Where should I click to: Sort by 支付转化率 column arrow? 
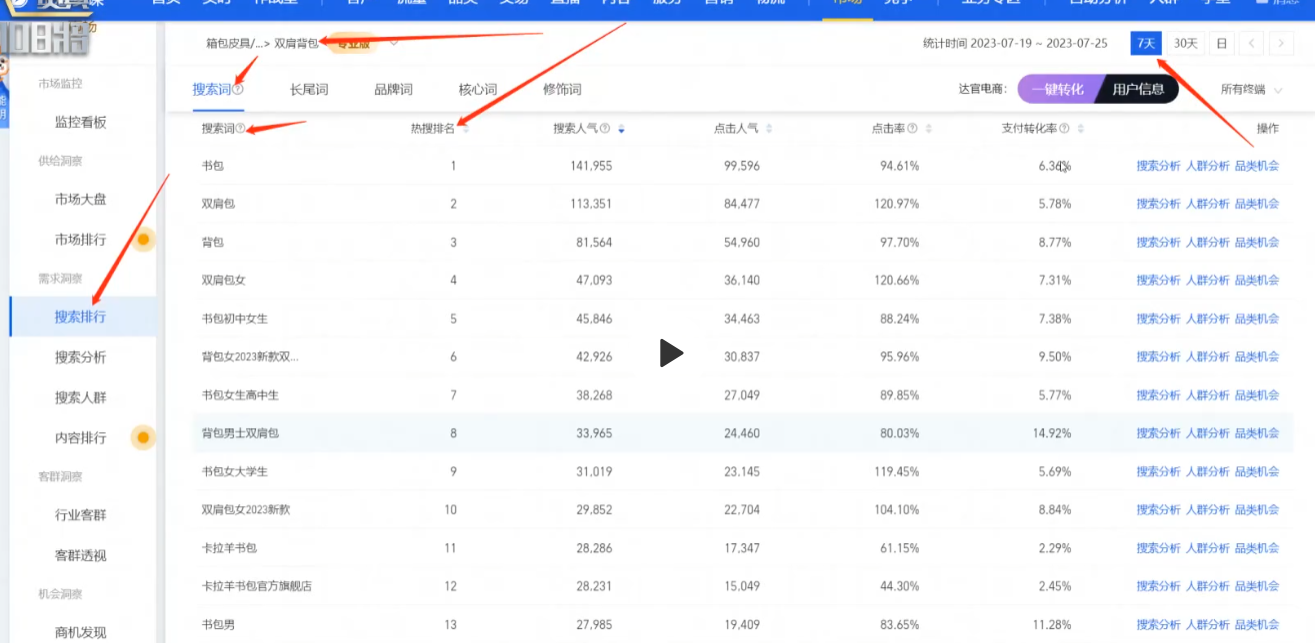pos(1081,129)
